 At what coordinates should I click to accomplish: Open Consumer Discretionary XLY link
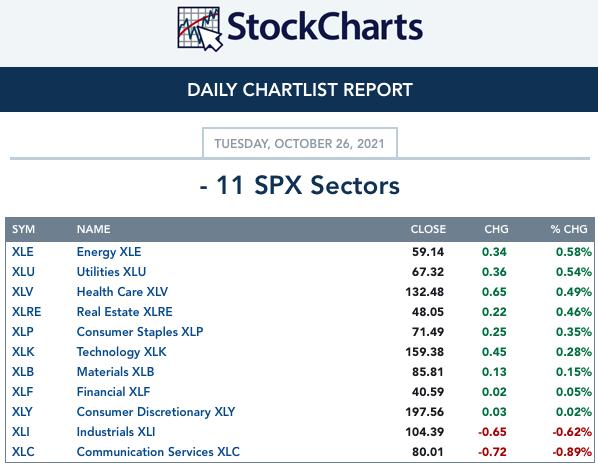pyautogui.click(x=156, y=412)
